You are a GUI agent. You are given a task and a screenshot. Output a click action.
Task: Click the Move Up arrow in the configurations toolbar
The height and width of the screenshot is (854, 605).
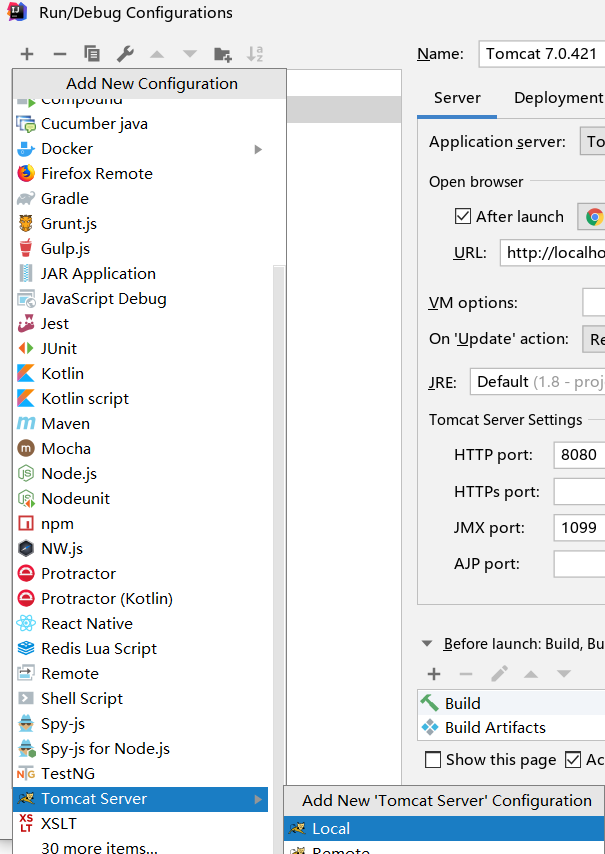(x=157, y=54)
